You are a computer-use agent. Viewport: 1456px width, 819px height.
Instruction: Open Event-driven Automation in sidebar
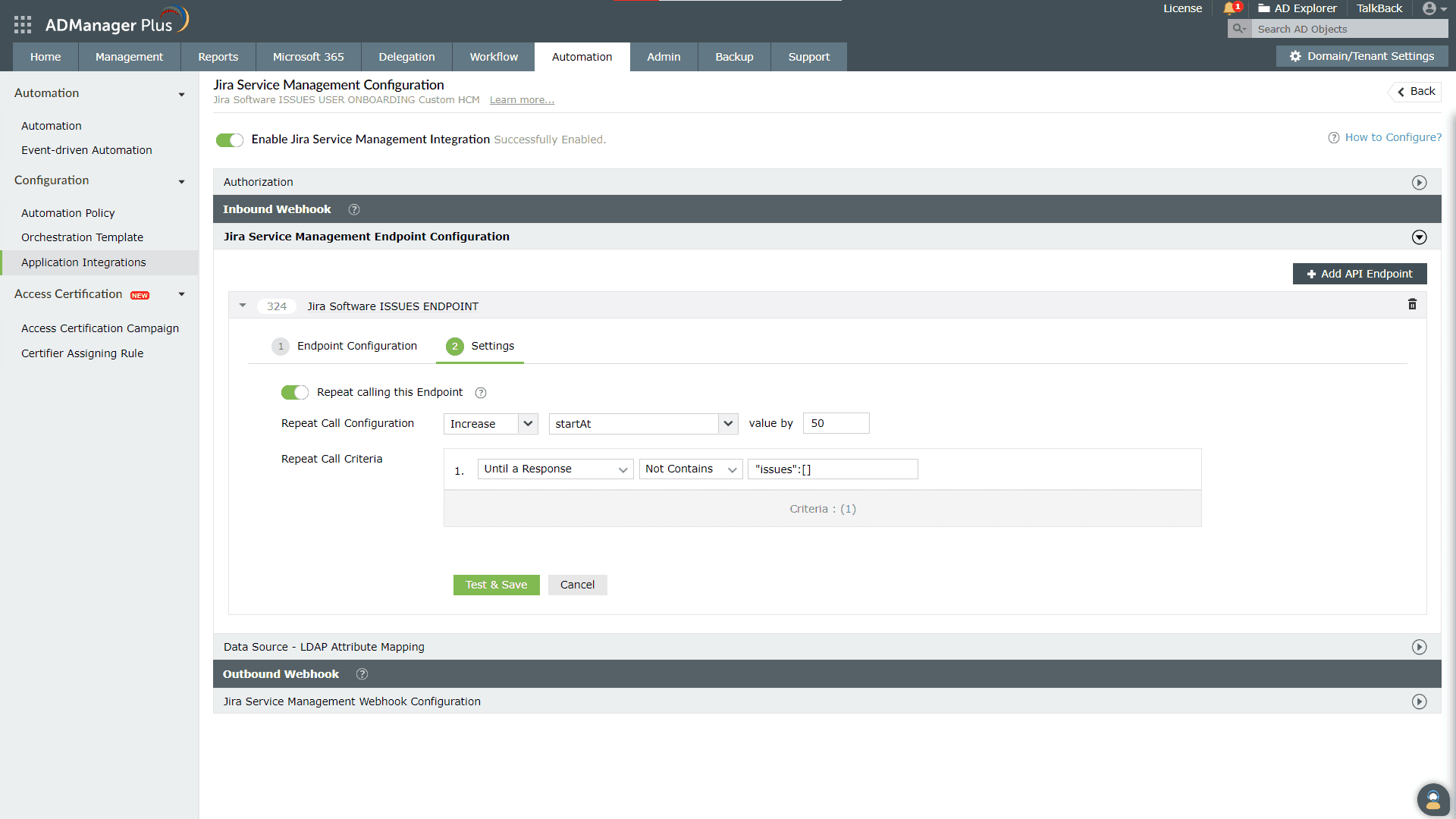coord(86,150)
